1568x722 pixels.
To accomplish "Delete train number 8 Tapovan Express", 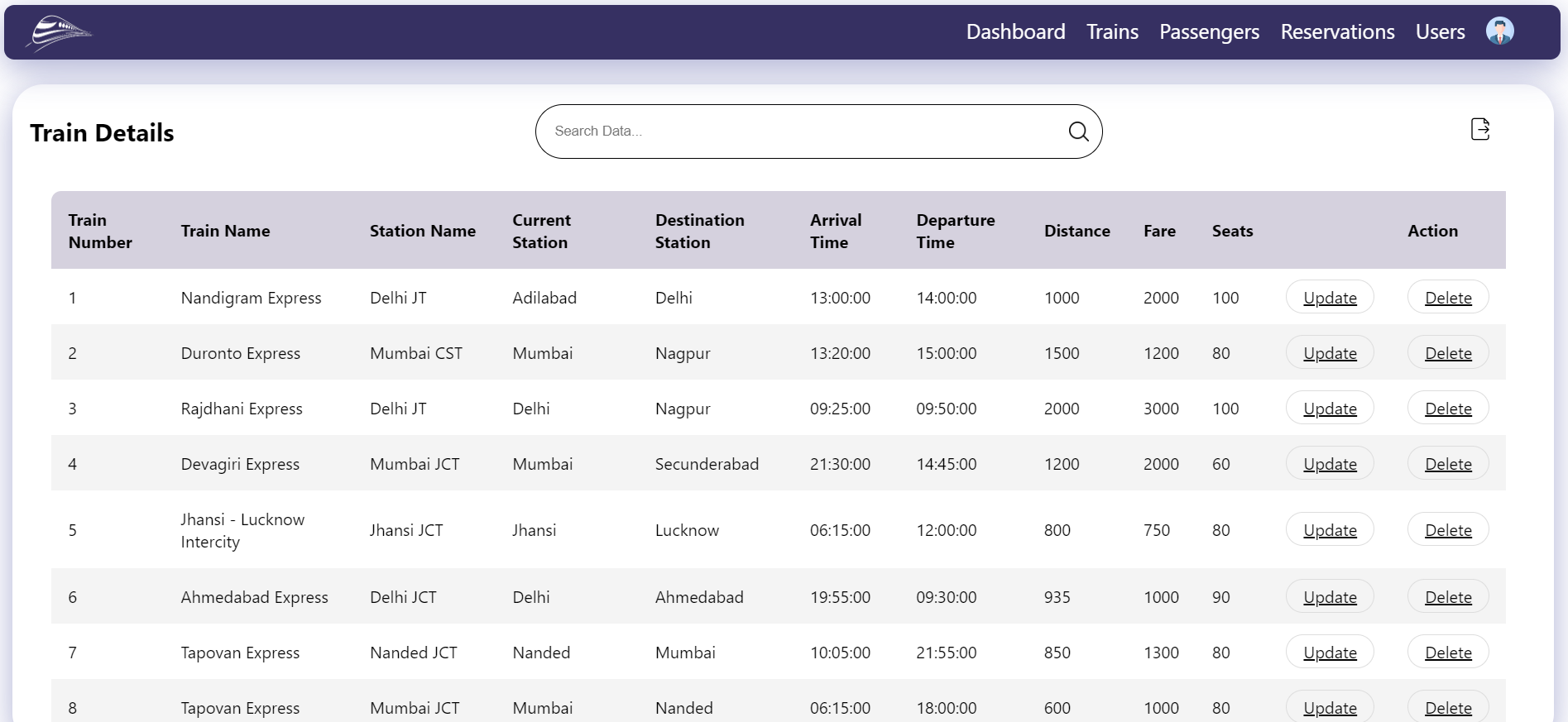I will [1448, 707].
